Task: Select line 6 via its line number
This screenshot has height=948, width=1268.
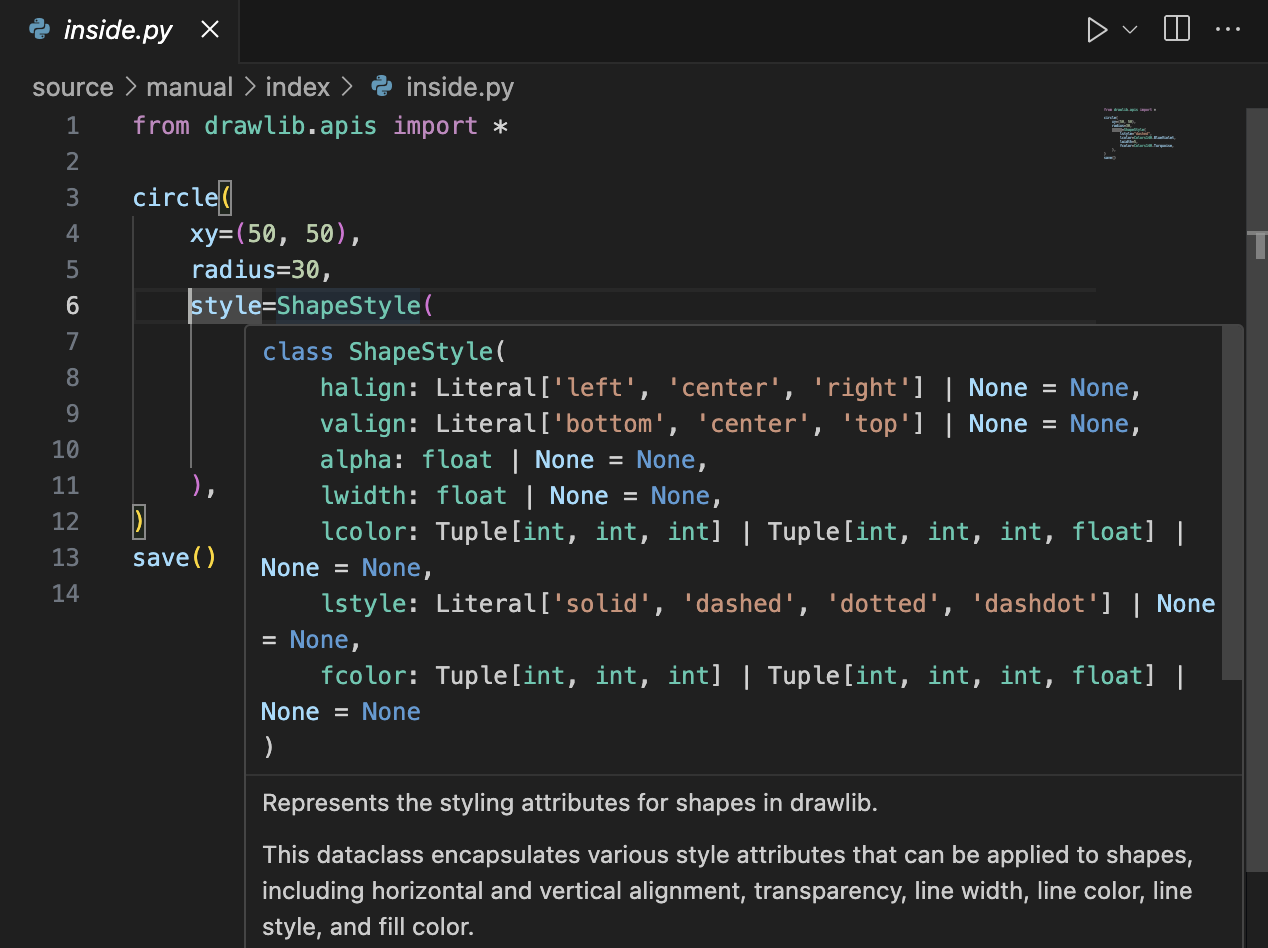Action: (x=72, y=305)
